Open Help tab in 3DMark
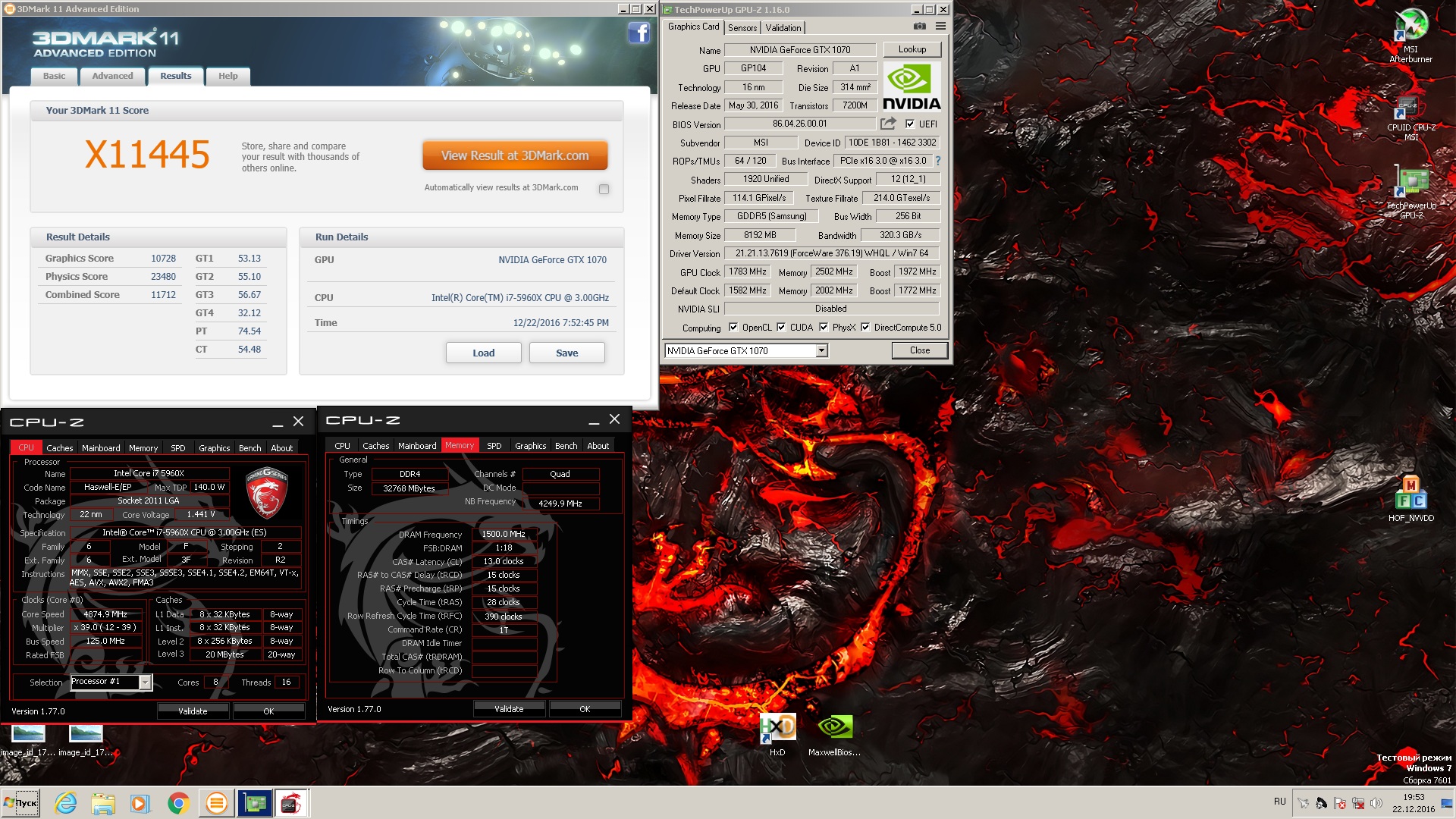 click(227, 76)
